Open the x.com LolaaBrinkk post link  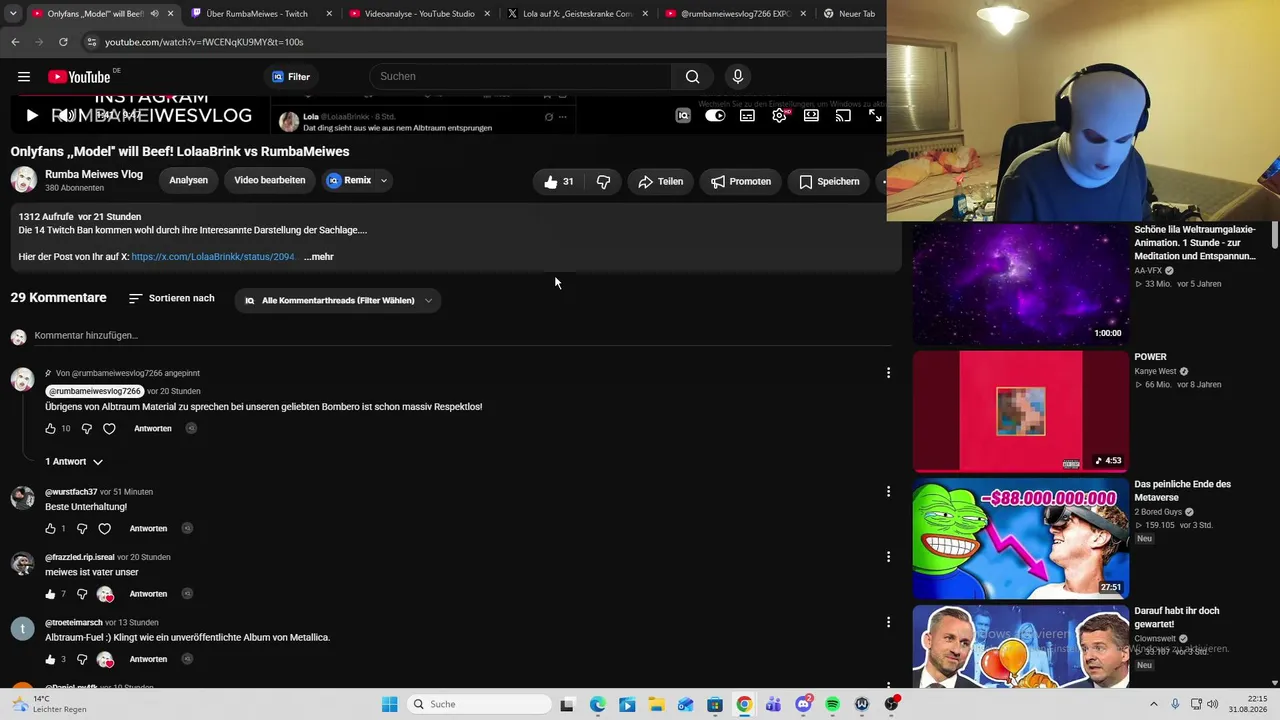(213, 257)
